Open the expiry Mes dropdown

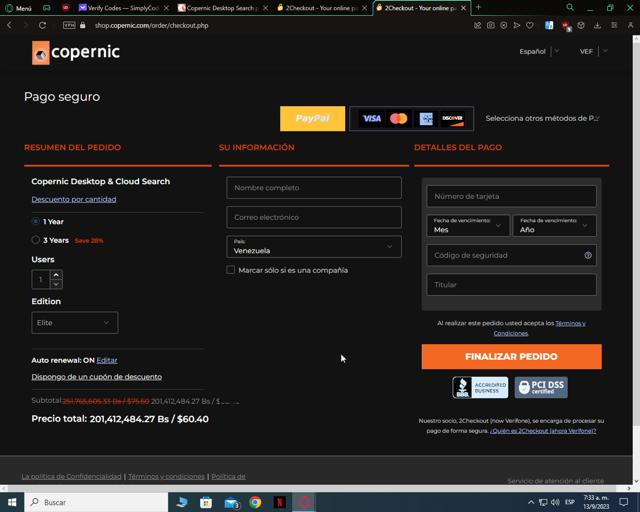(x=468, y=226)
